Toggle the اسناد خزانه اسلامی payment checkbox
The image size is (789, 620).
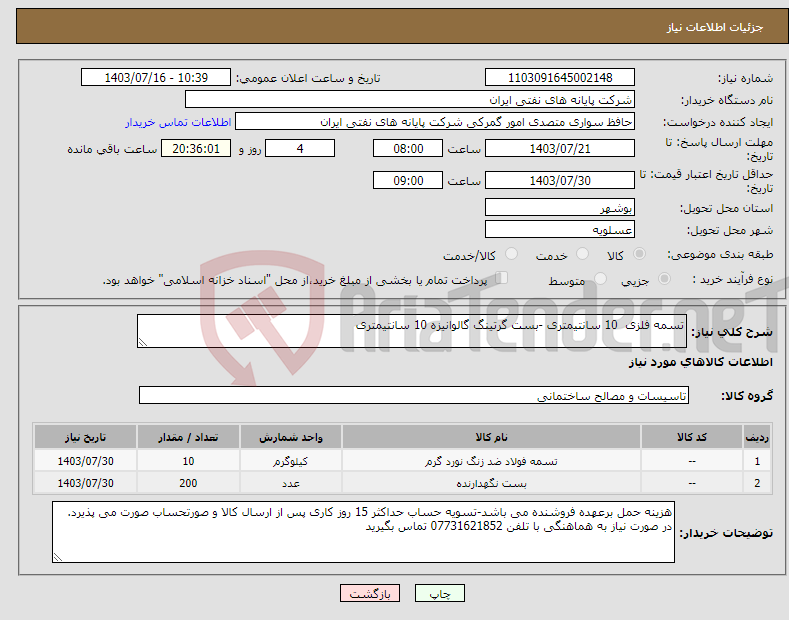coord(502,278)
